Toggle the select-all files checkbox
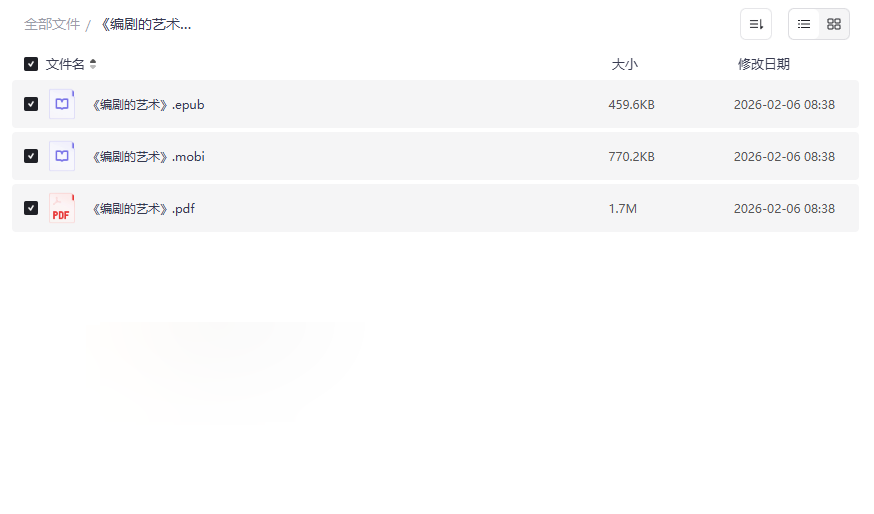The width and height of the screenshot is (874, 514). click(x=31, y=64)
